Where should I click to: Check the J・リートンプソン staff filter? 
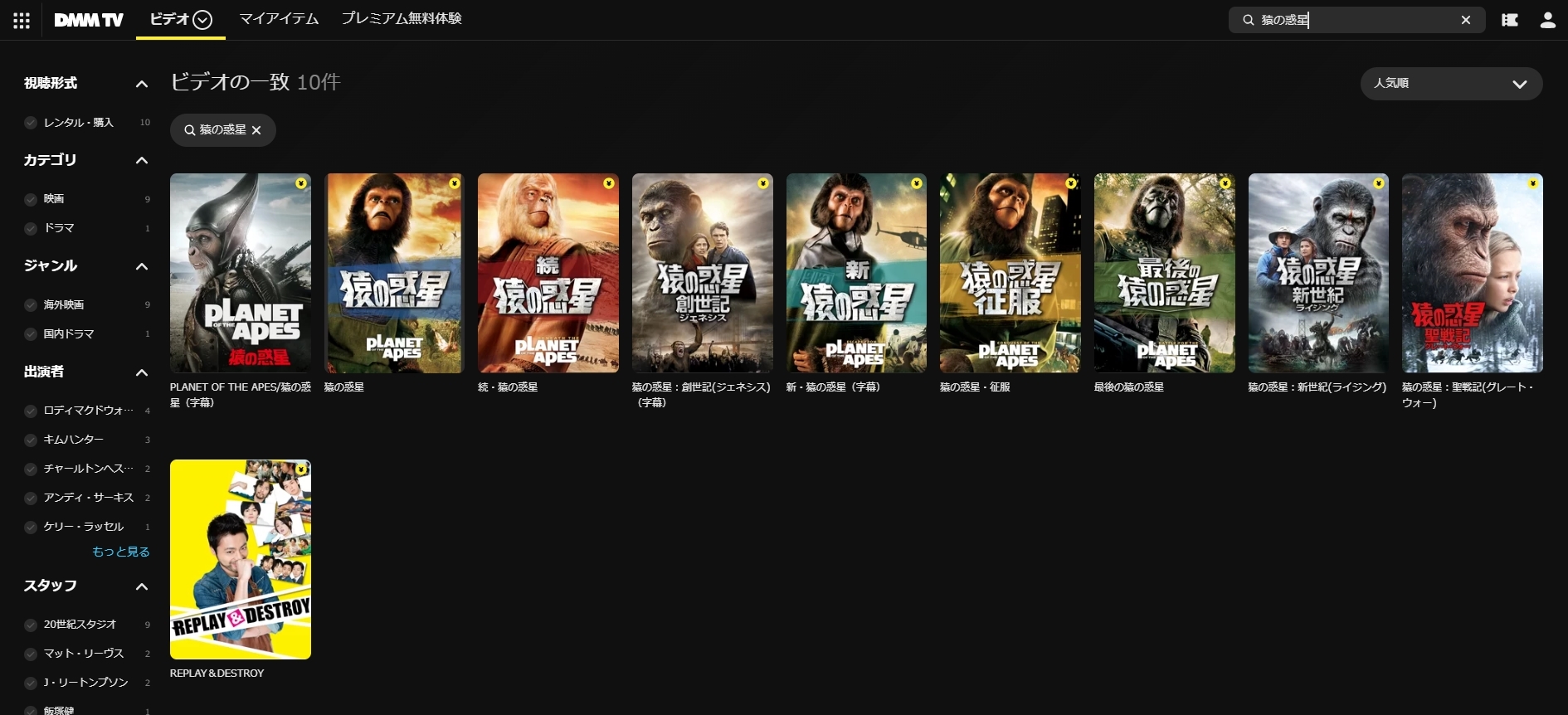tap(31, 683)
